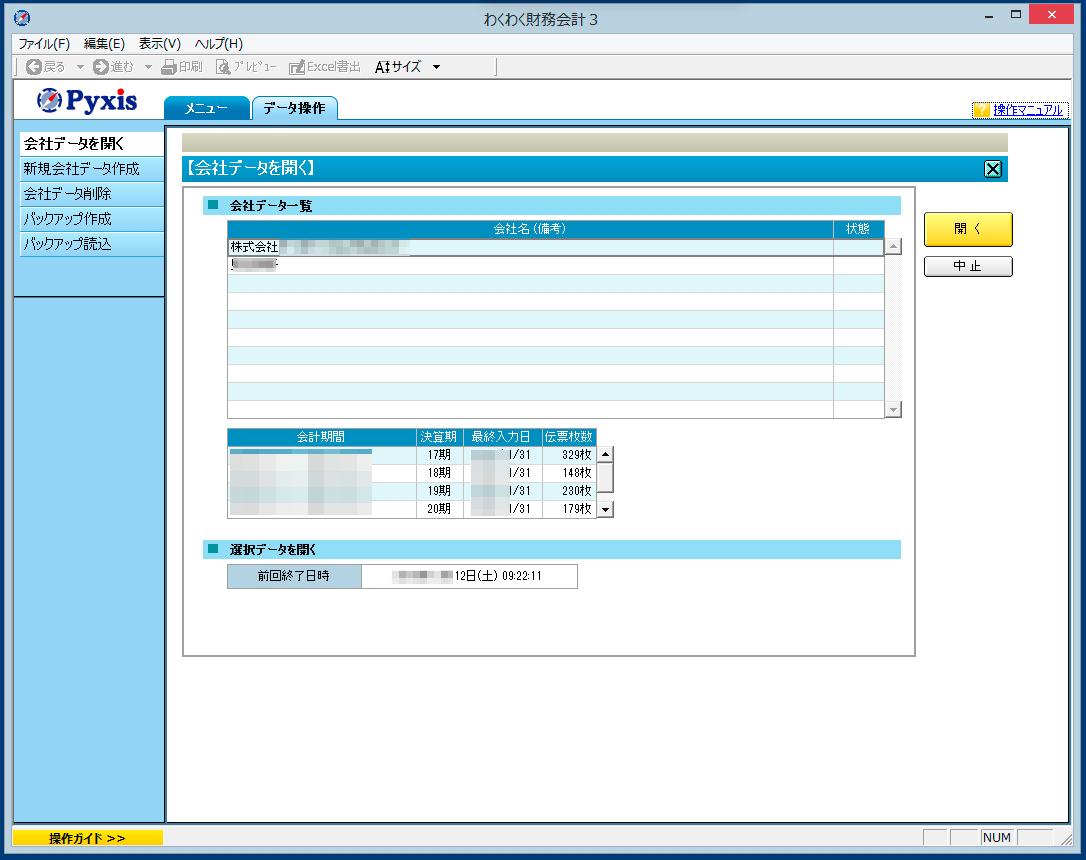
Task: Click the Forward (進む) toolbar icon
Action: pyautogui.click(x=100, y=66)
